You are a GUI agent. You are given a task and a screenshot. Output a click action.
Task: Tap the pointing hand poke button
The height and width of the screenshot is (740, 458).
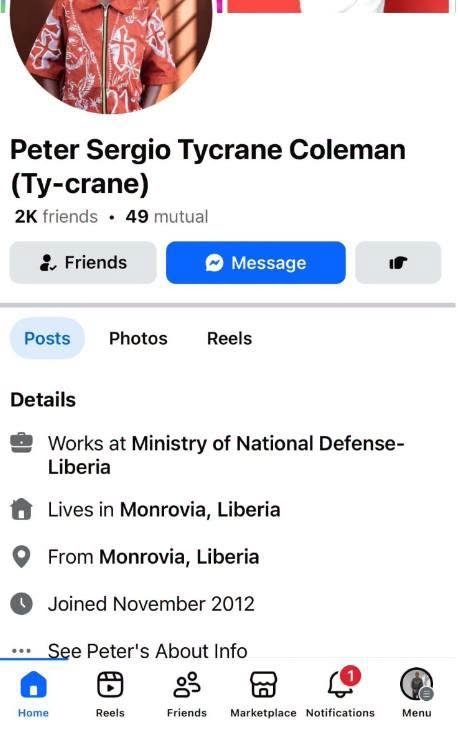[x=398, y=262]
